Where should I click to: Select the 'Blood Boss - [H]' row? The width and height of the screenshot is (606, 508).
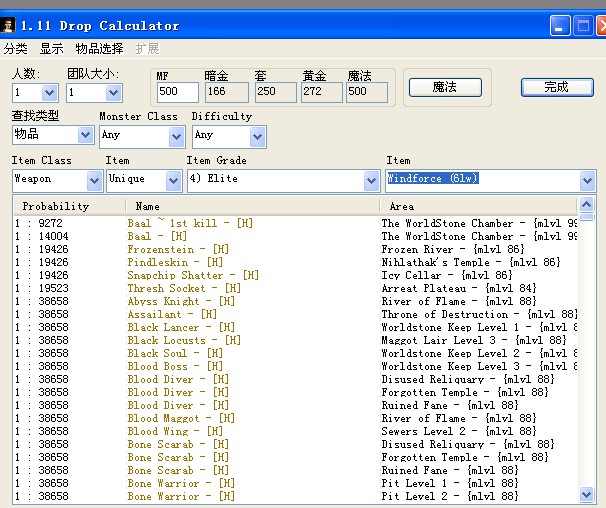pos(296,366)
